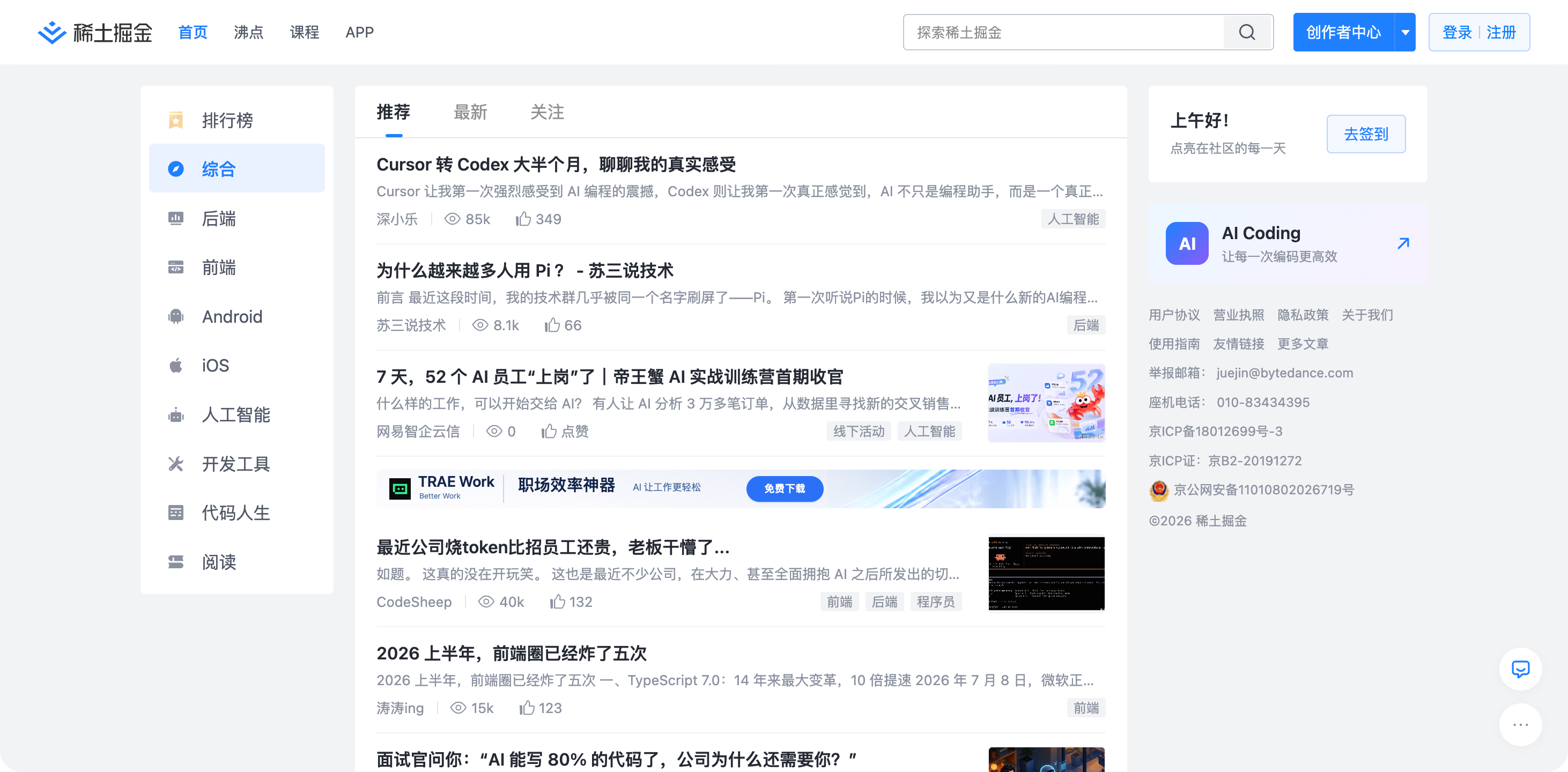Open the 隐私政策 footer link
This screenshot has width=1568, height=772.
click(1303, 315)
